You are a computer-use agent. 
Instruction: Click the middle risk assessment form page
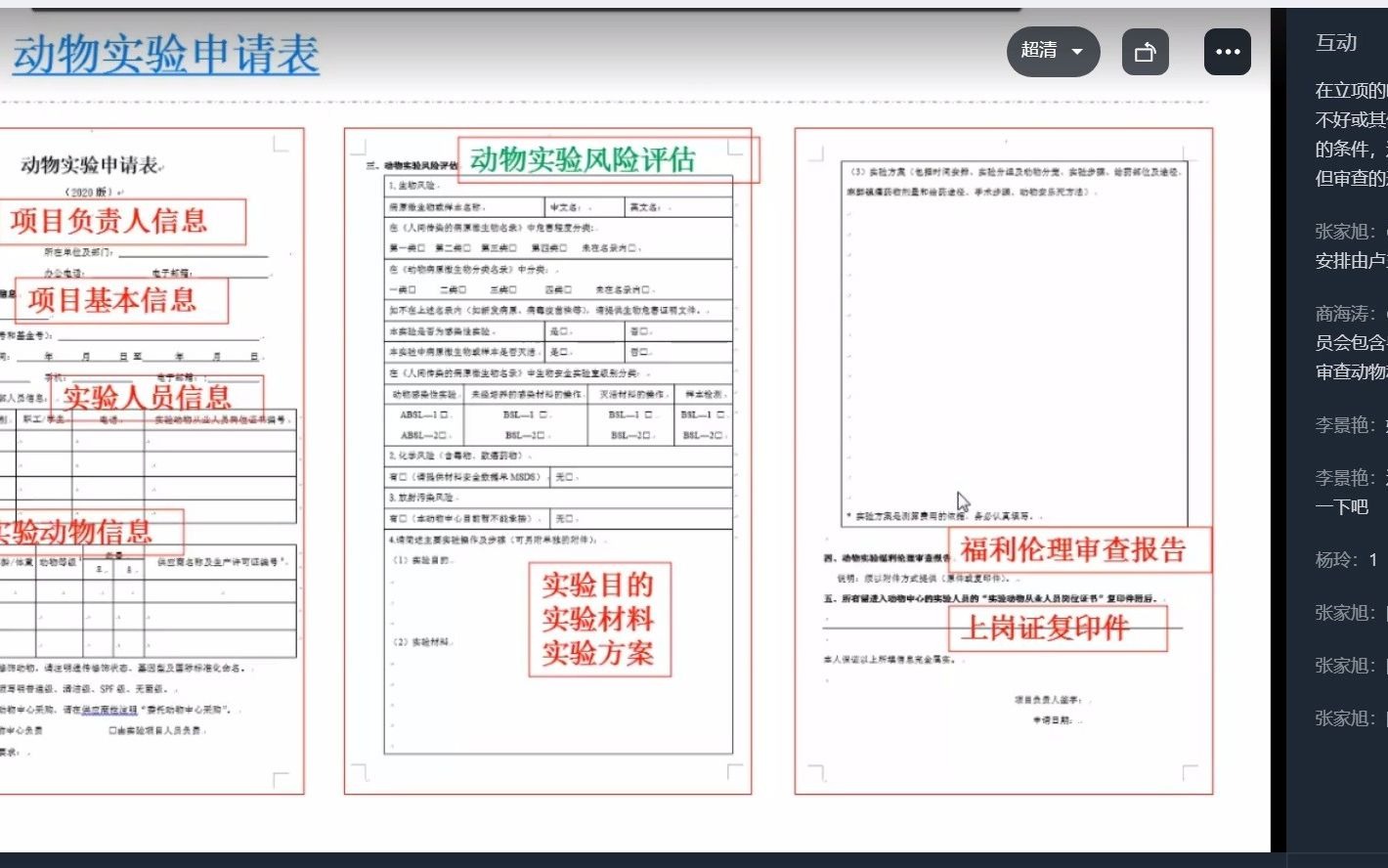point(547,460)
